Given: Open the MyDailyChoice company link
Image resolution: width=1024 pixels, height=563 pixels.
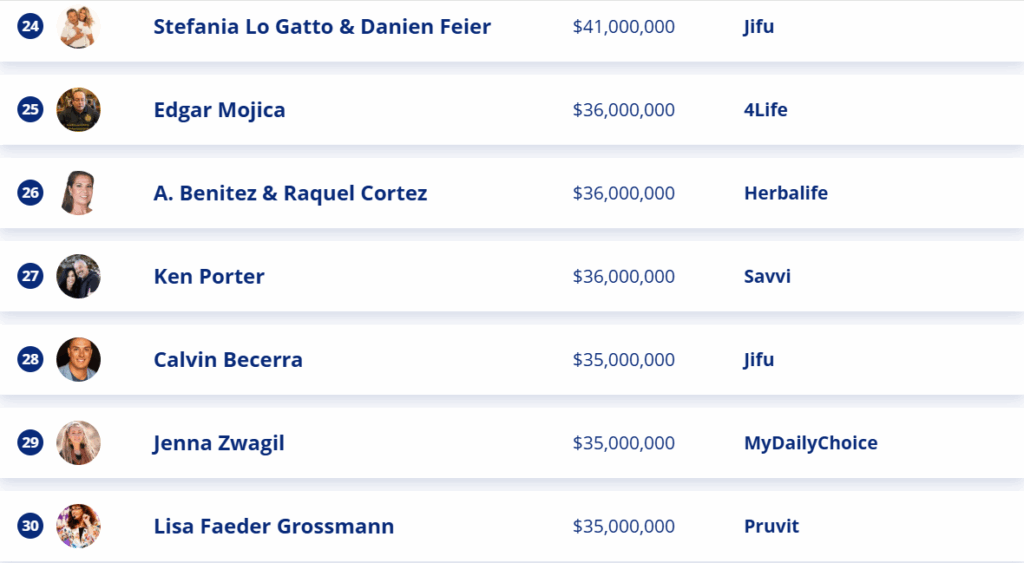Looking at the screenshot, I should coord(810,443).
